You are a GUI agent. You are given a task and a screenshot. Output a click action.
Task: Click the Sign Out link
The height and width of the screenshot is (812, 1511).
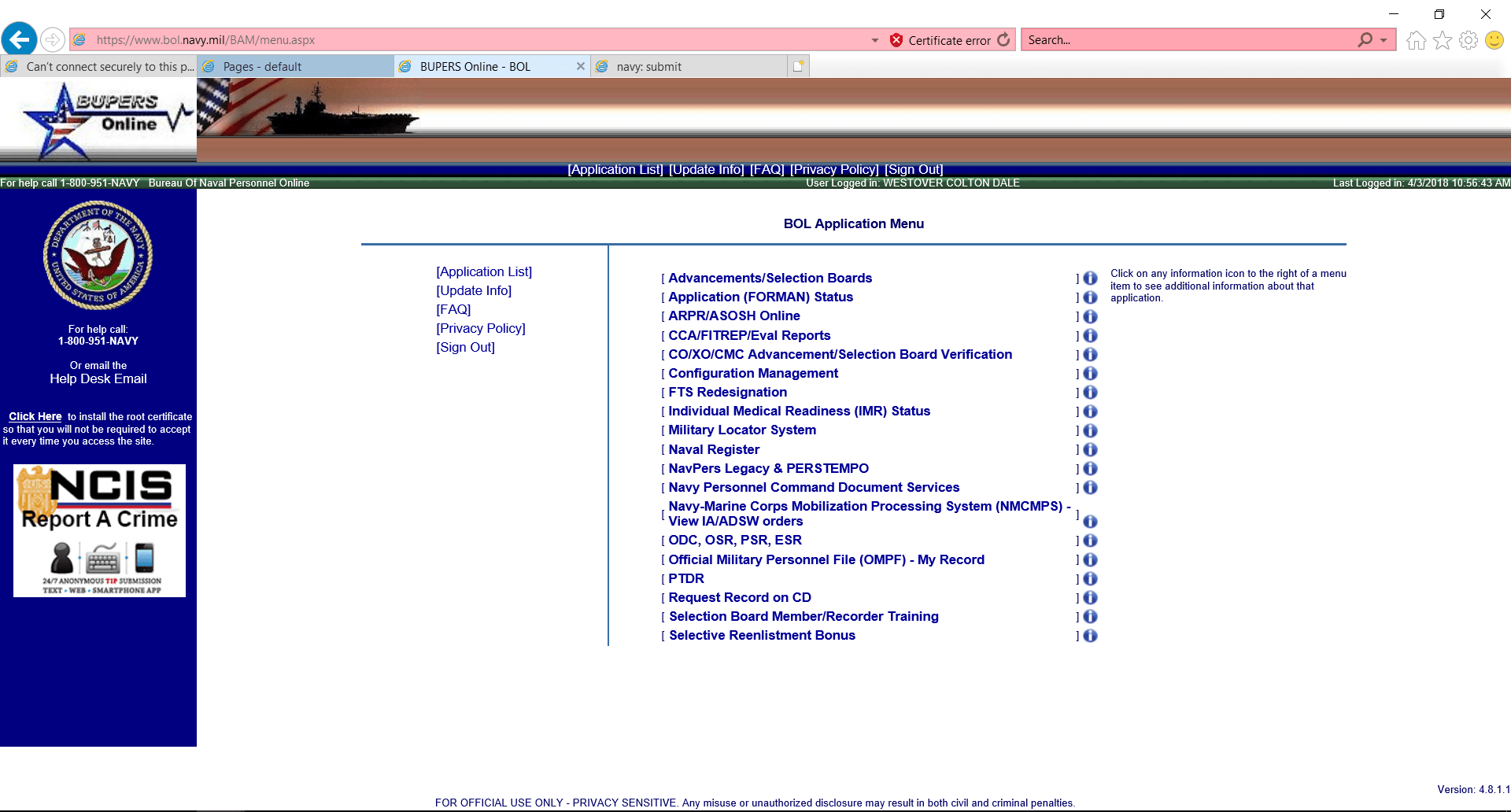pos(466,347)
